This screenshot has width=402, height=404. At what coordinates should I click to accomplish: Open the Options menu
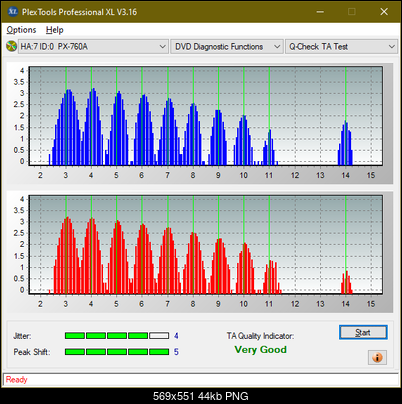point(21,30)
